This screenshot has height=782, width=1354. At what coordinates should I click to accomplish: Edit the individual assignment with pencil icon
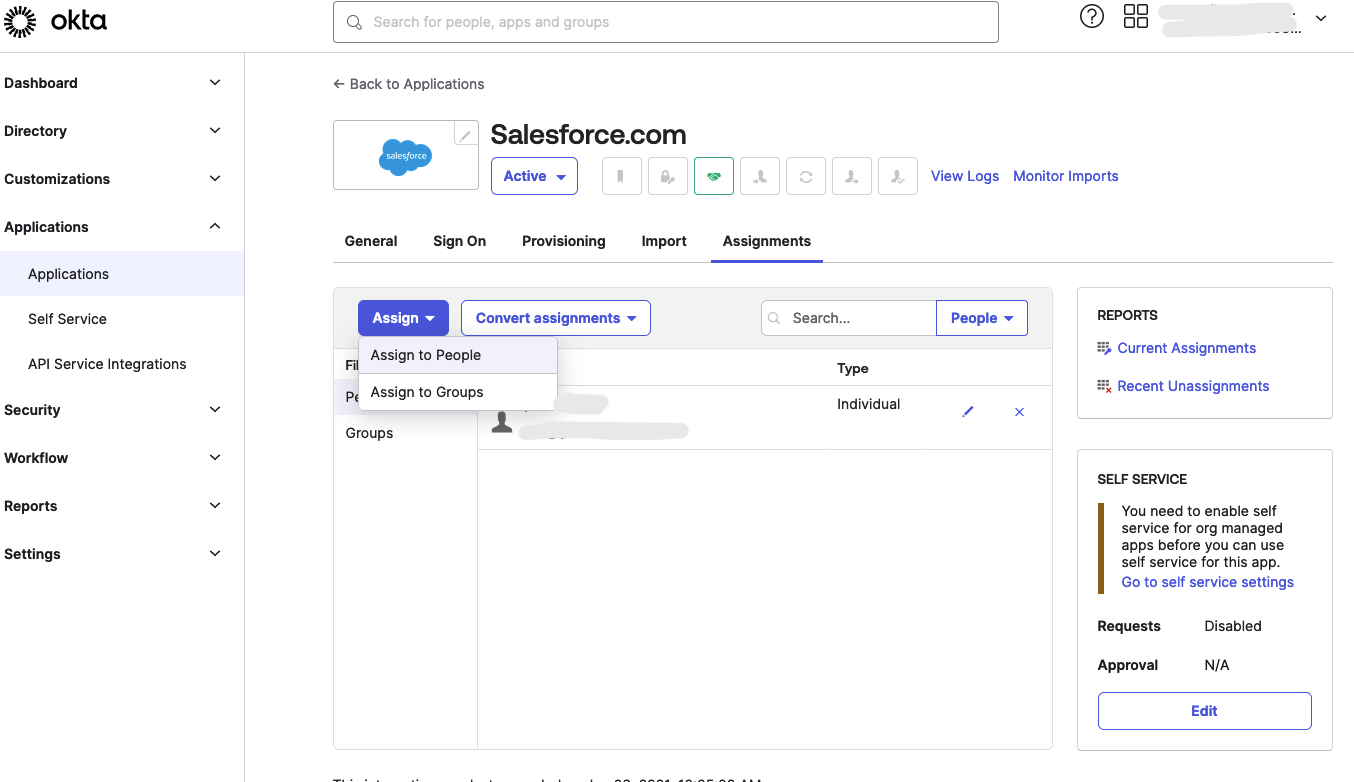click(x=967, y=412)
